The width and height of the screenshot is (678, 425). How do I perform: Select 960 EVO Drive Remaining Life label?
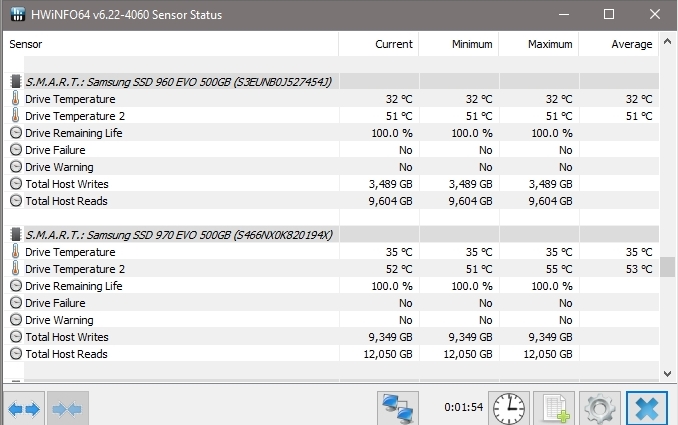pos(74,133)
